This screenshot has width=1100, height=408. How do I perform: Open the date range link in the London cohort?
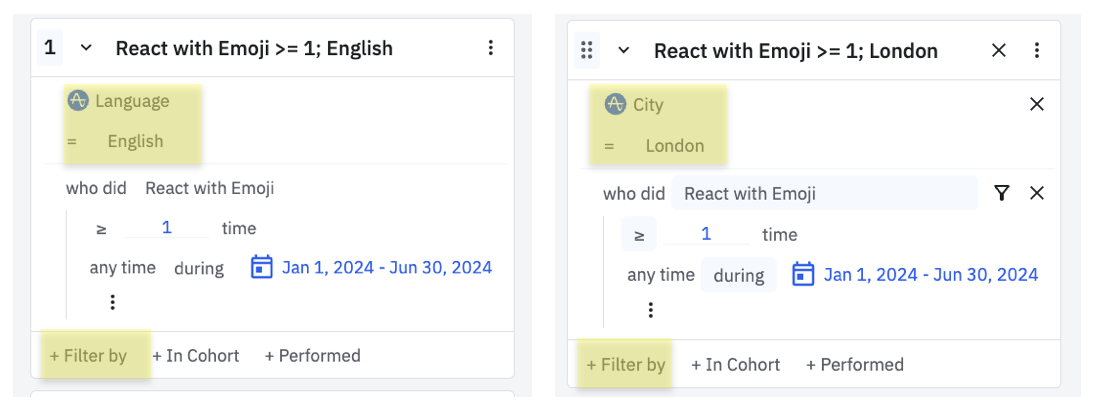[931, 274]
